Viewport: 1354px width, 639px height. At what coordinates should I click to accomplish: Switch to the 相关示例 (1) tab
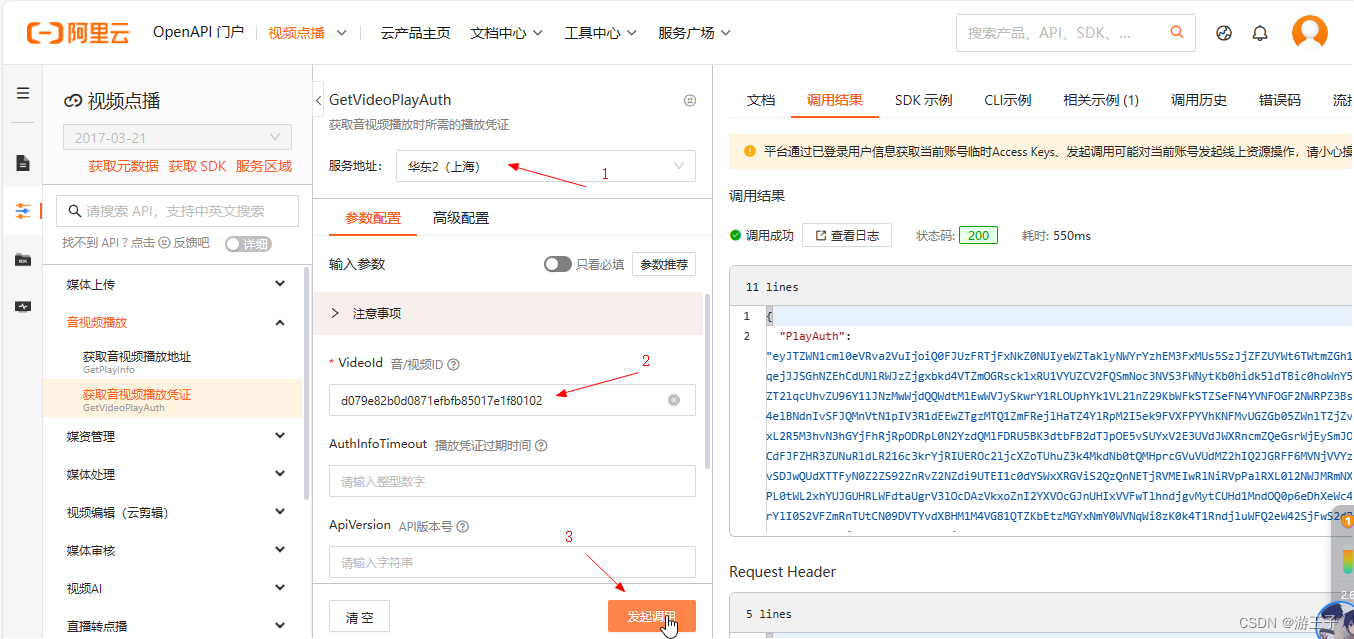pyautogui.click(x=1101, y=100)
